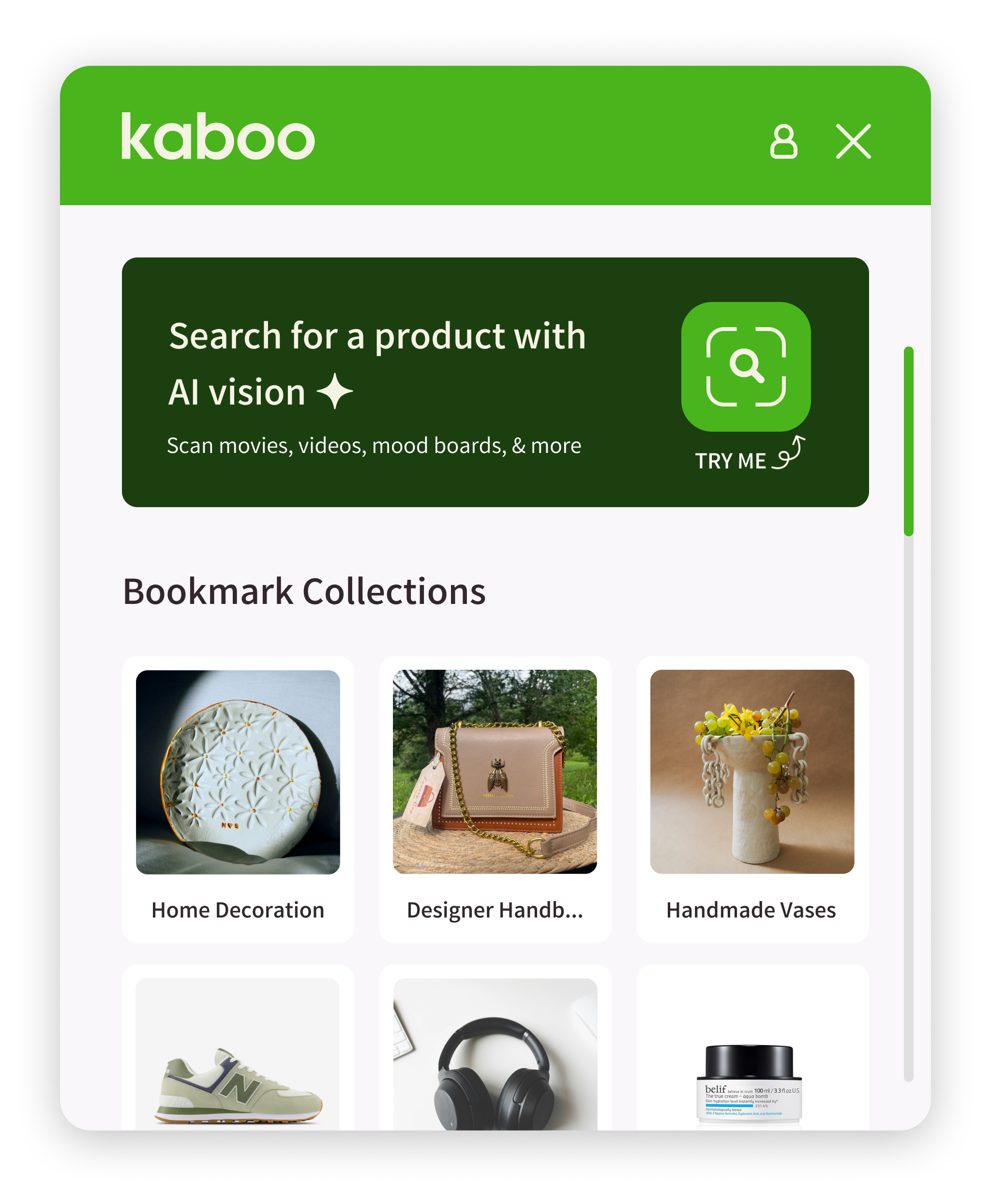Launch the AI vision scan icon
Image resolution: width=991 pixels, height=1204 pixels.
(x=746, y=366)
